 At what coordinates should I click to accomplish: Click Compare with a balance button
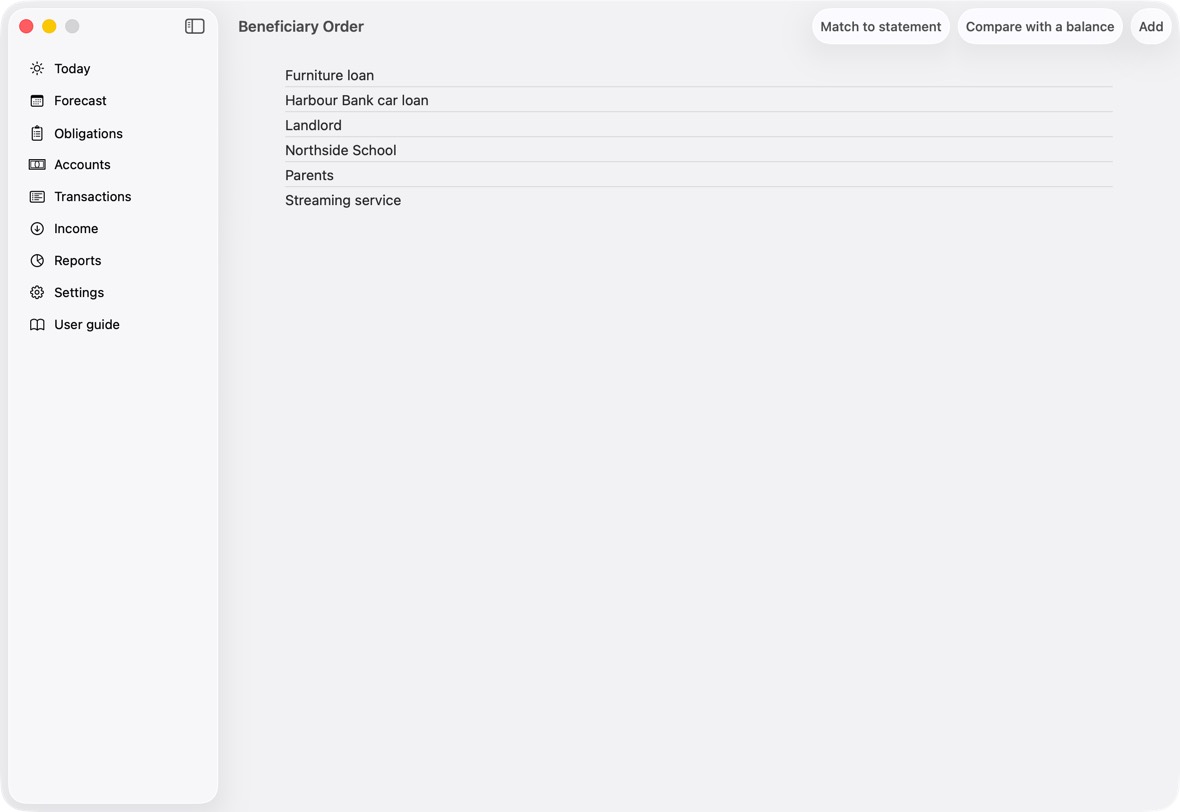point(1040,26)
